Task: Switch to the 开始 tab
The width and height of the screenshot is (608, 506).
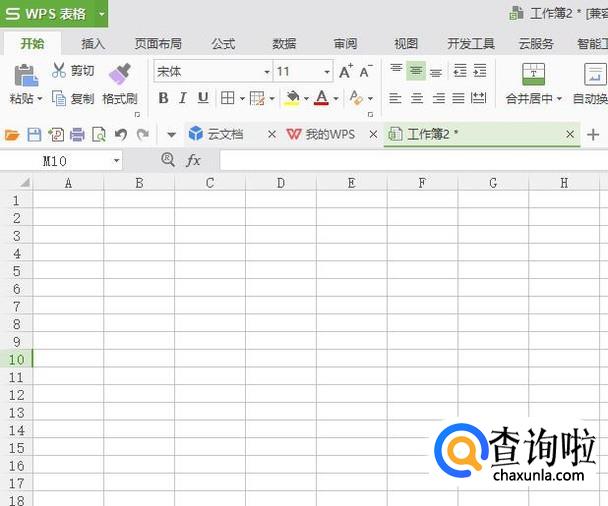Action: click(x=33, y=44)
